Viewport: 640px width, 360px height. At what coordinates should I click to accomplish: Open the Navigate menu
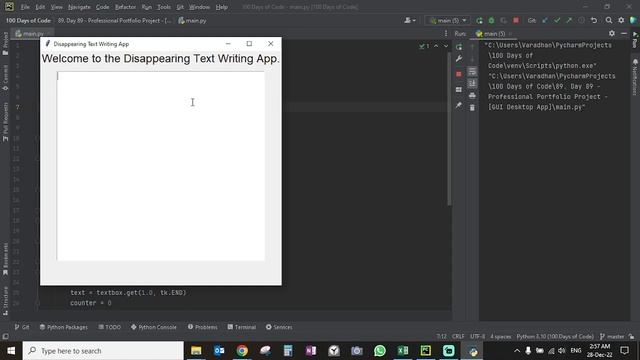(79, 7)
